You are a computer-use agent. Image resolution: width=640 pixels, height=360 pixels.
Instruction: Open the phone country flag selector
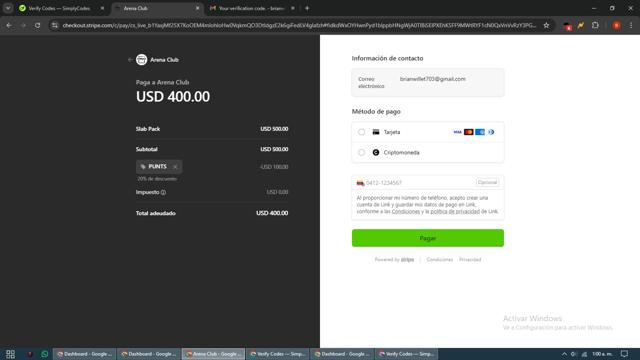click(x=360, y=183)
